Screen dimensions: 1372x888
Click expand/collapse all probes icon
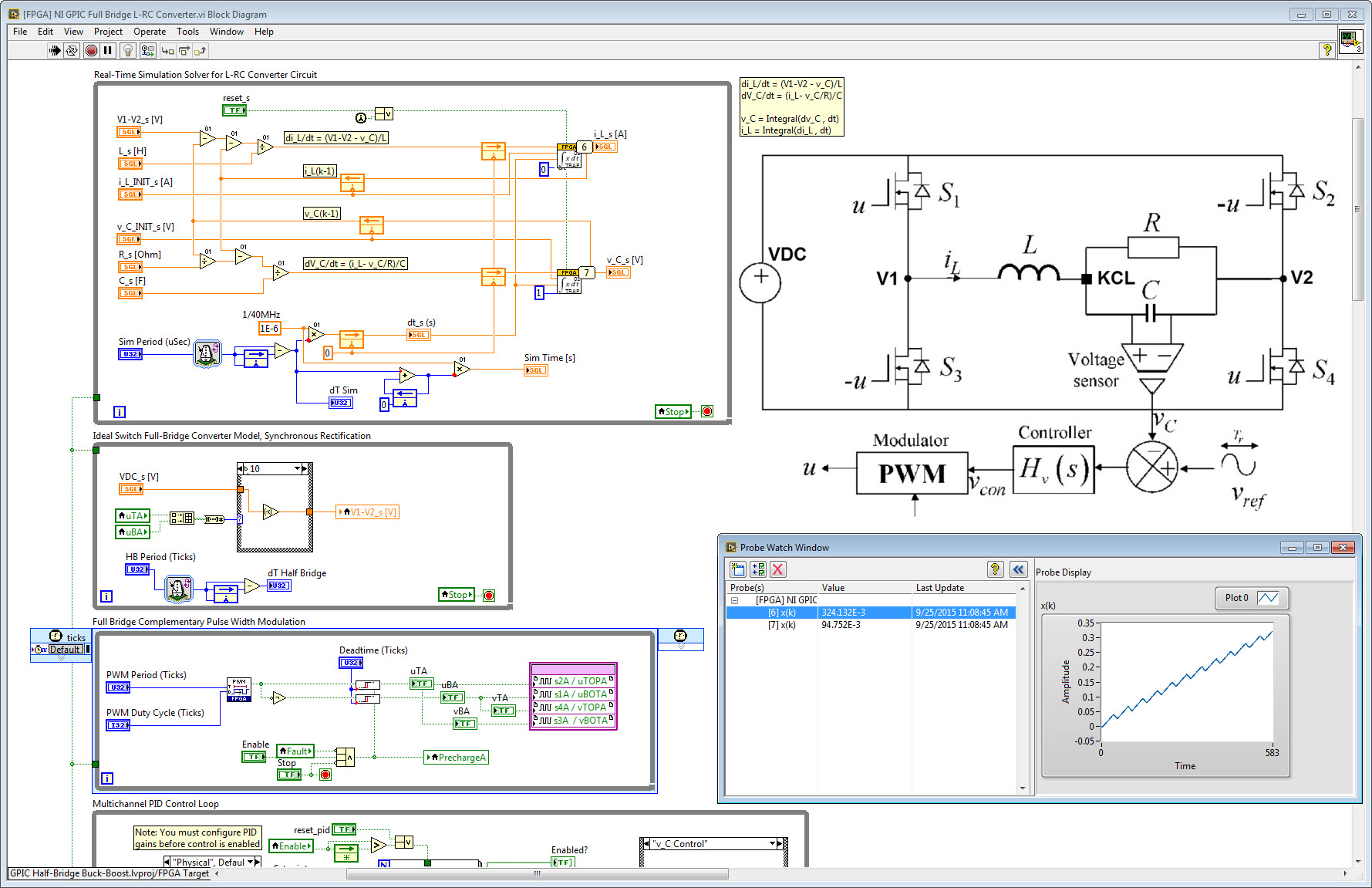pyautogui.click(x=758, y=569)
